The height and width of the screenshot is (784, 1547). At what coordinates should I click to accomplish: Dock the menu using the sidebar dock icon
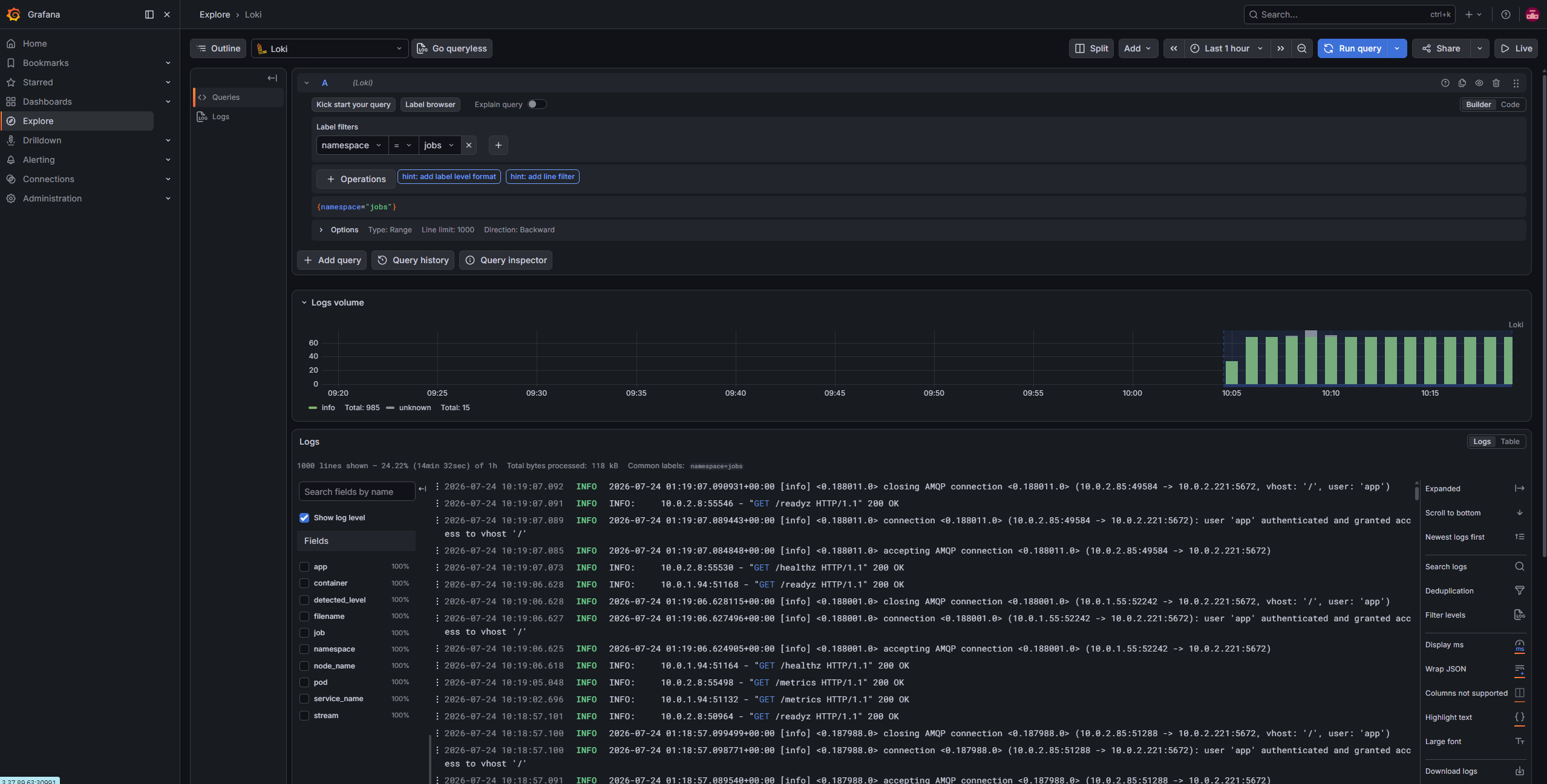point(149,15)
